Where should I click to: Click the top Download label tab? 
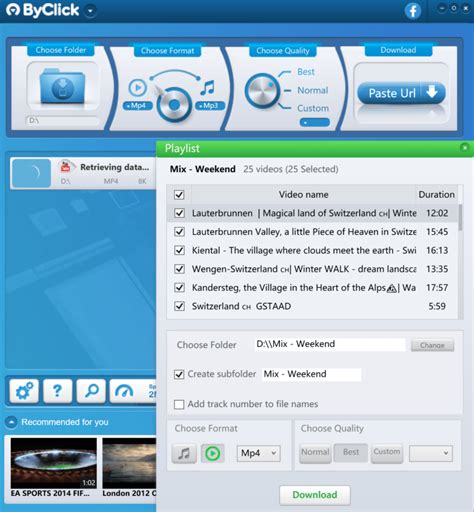398,50
